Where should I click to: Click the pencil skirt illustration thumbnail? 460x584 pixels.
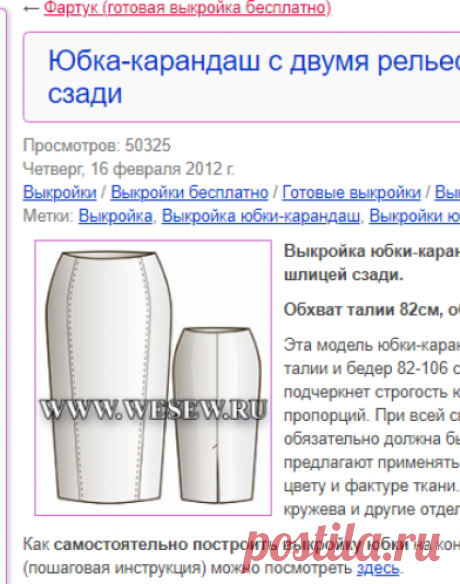pyautogui.click(x=153, y=378)
